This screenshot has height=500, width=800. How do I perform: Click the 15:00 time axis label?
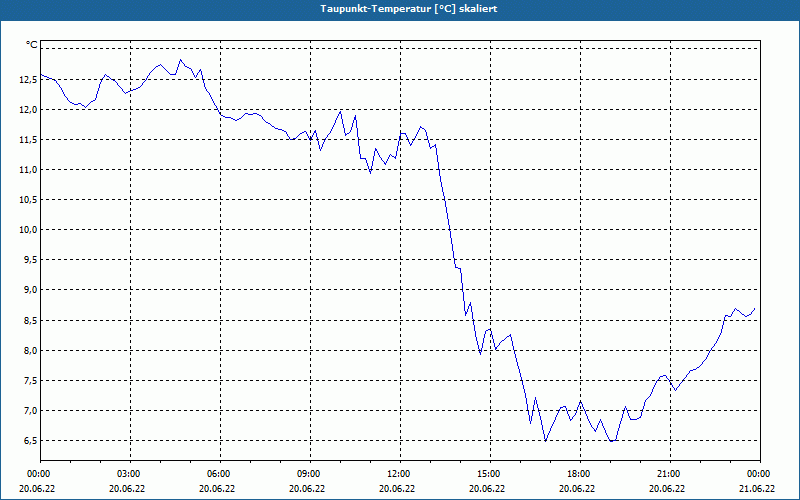tap(487, 474)
